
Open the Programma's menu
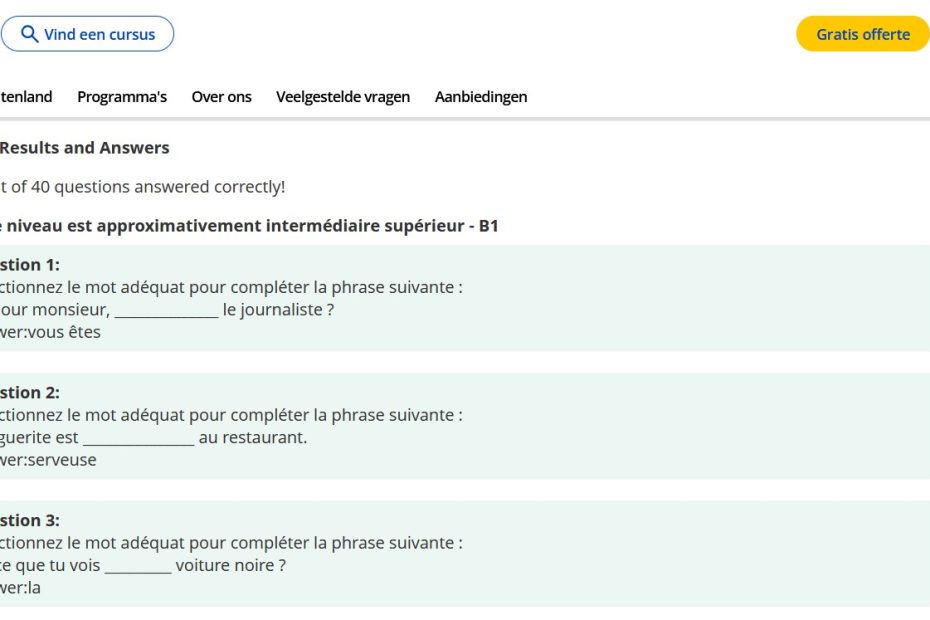point(122,97)
